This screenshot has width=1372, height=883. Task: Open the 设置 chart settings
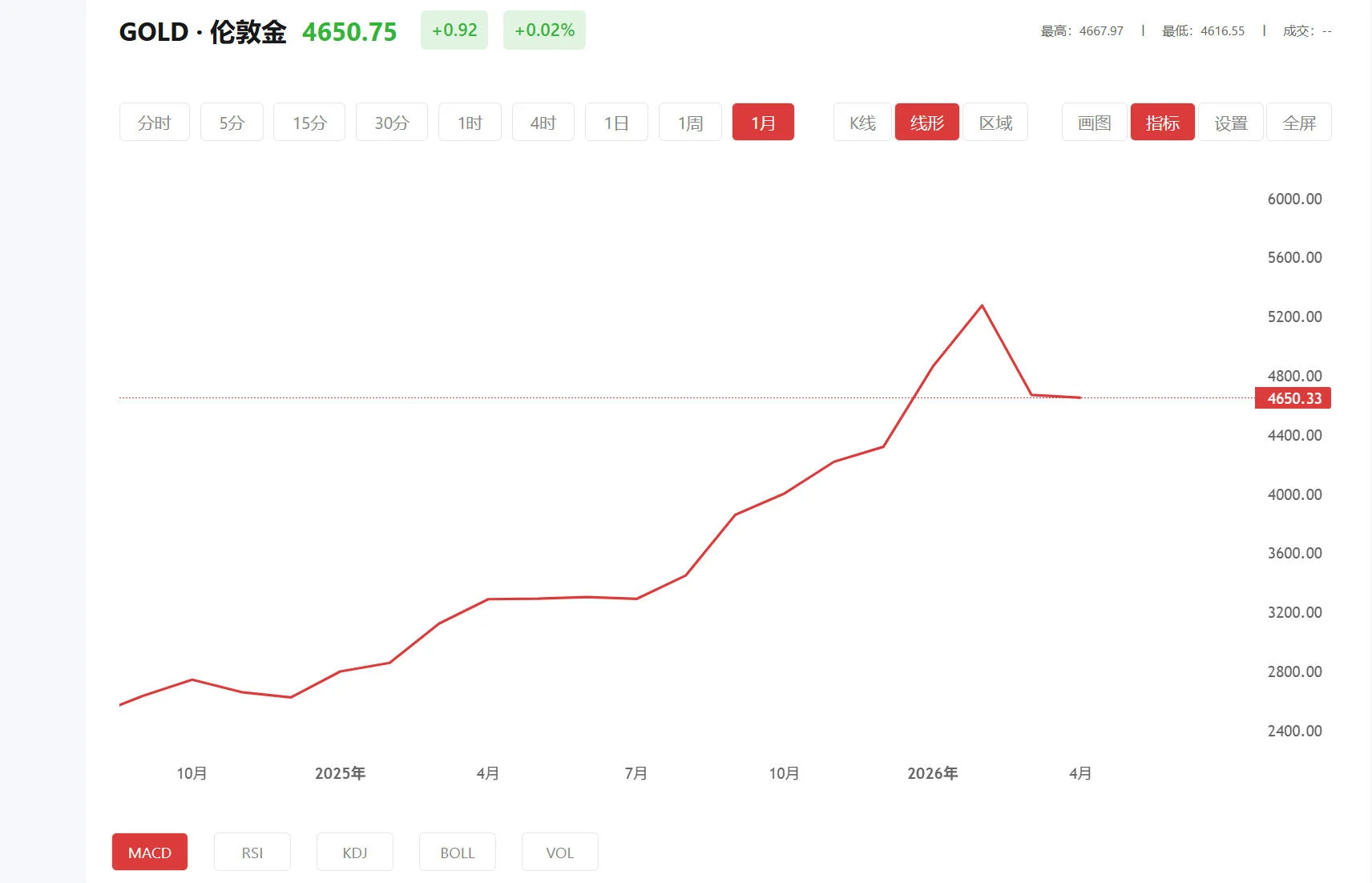click(1230, 122)
